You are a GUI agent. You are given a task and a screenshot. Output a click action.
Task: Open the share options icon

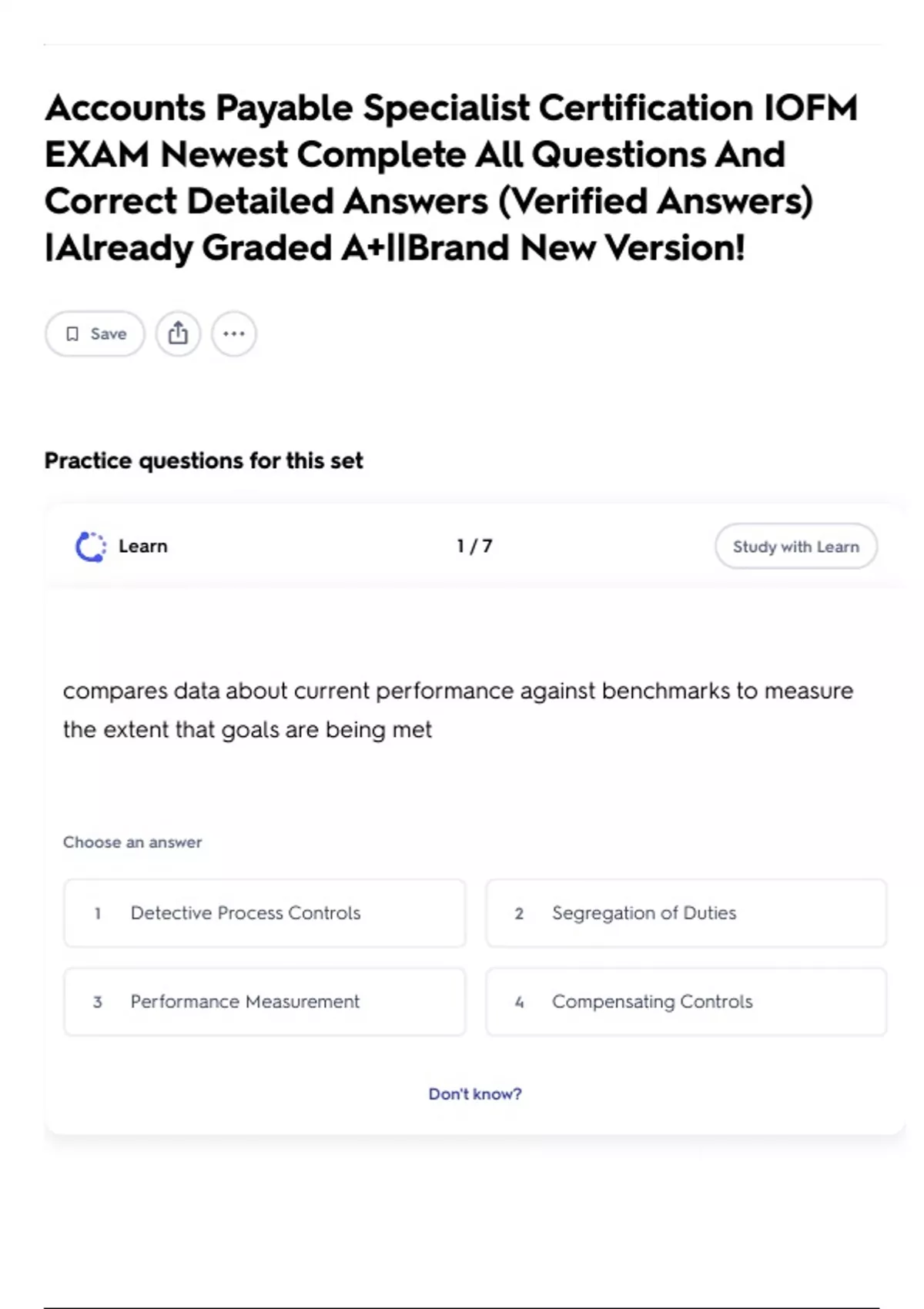(178, 333)
